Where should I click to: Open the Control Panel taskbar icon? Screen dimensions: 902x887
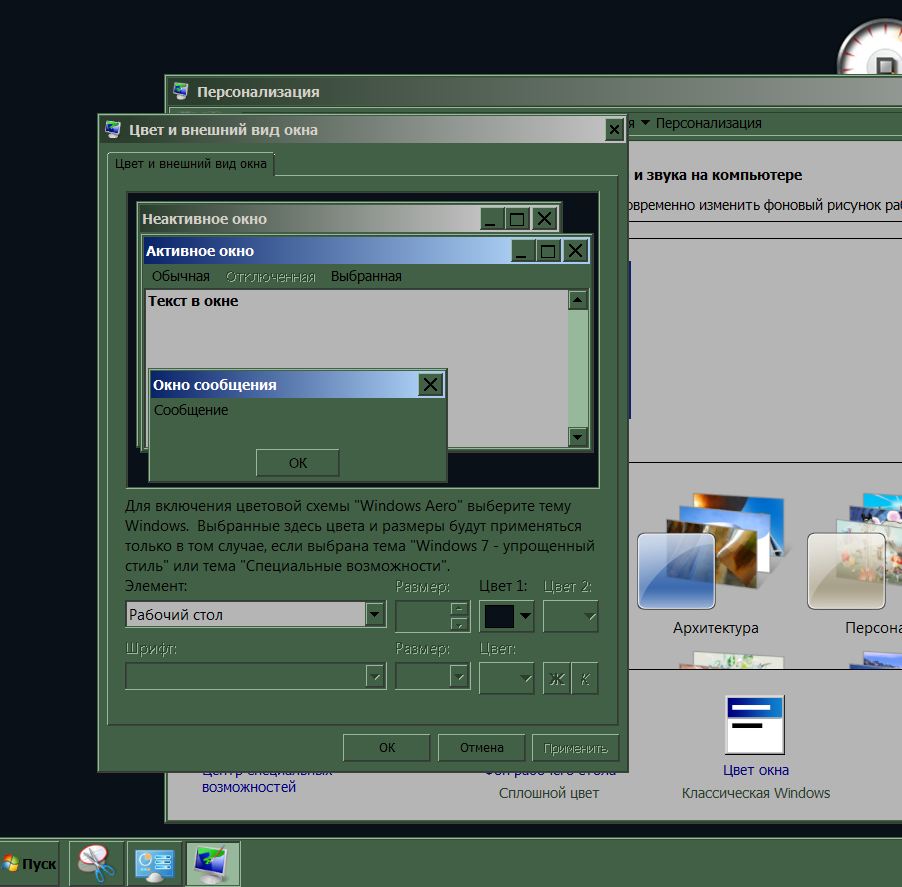click(155, 863)
